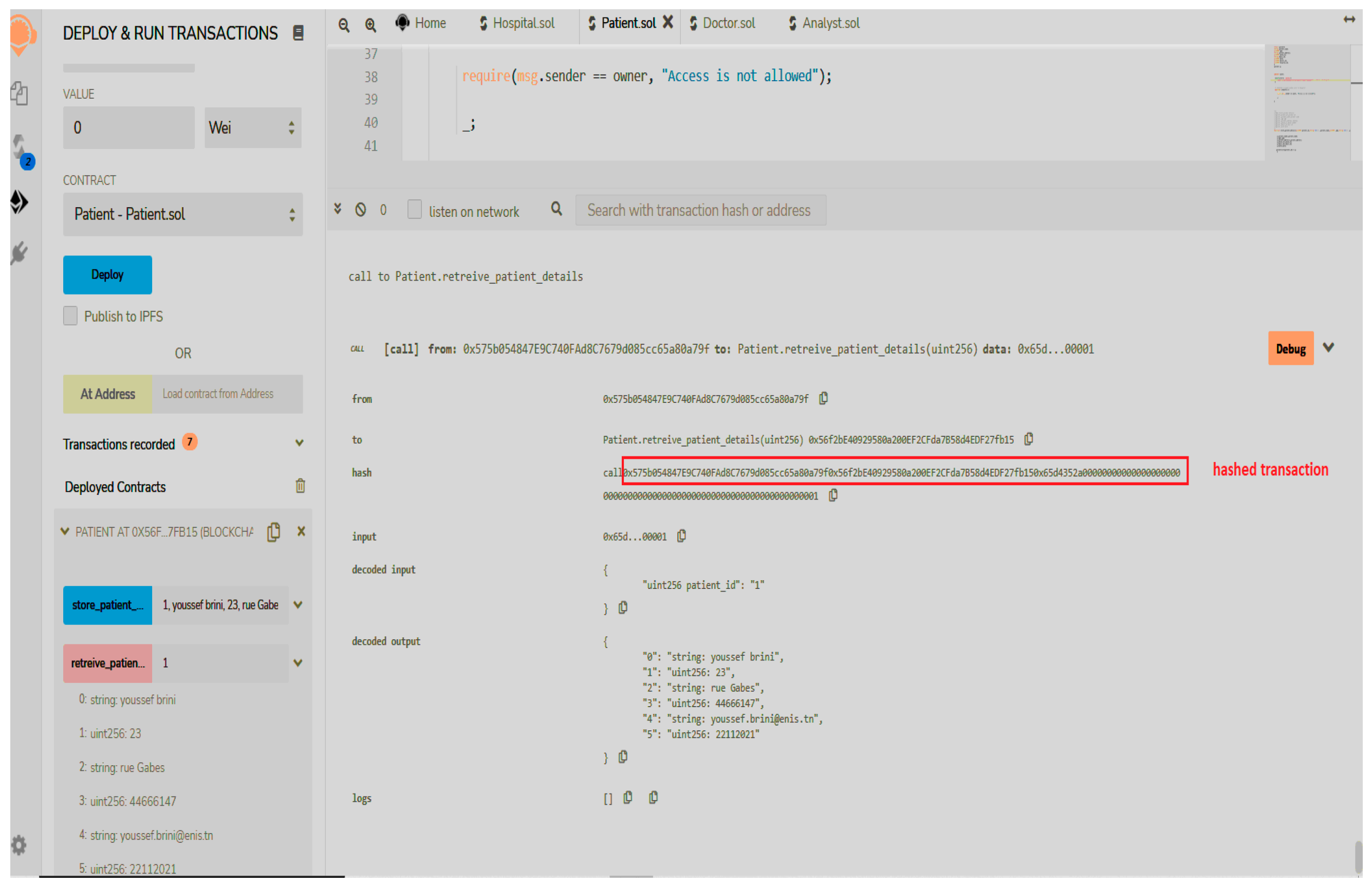Click the zoom in editor icon
This screenshot has width=1372, height=886.
point(370,25)
